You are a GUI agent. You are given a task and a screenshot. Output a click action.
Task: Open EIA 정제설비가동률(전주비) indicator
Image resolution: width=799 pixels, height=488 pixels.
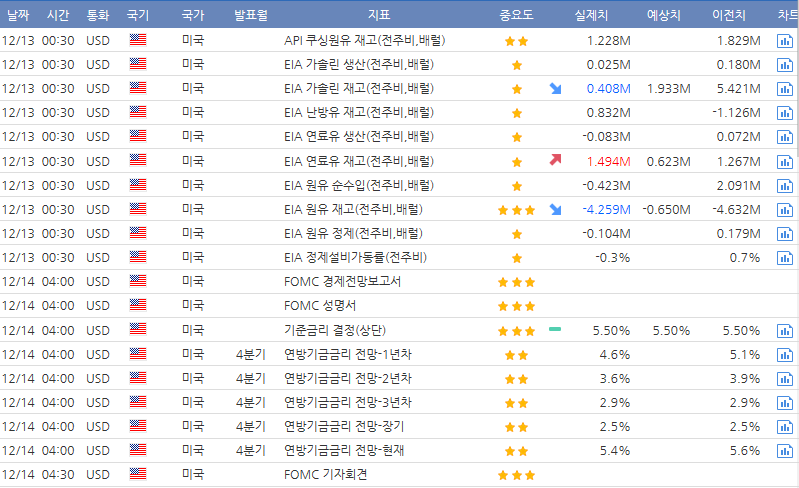click(x=355, y=258)
